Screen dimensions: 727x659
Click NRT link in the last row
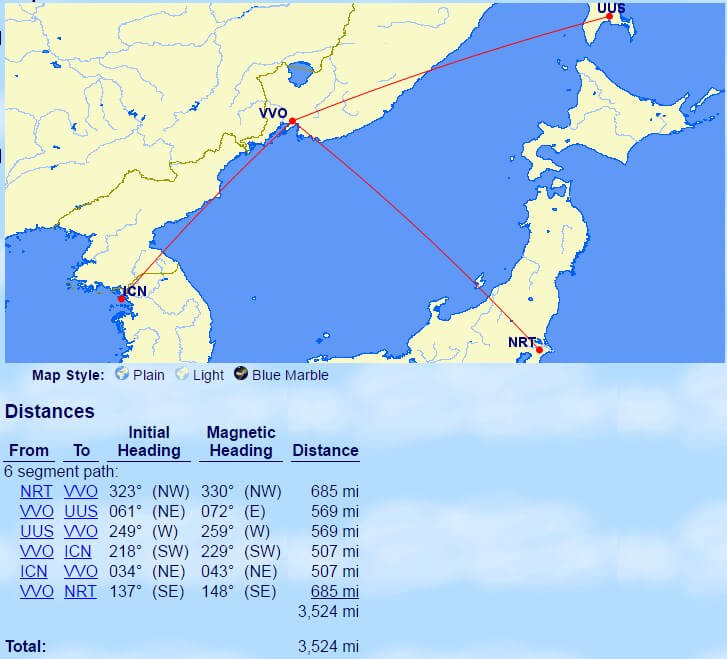click(80, 591)
